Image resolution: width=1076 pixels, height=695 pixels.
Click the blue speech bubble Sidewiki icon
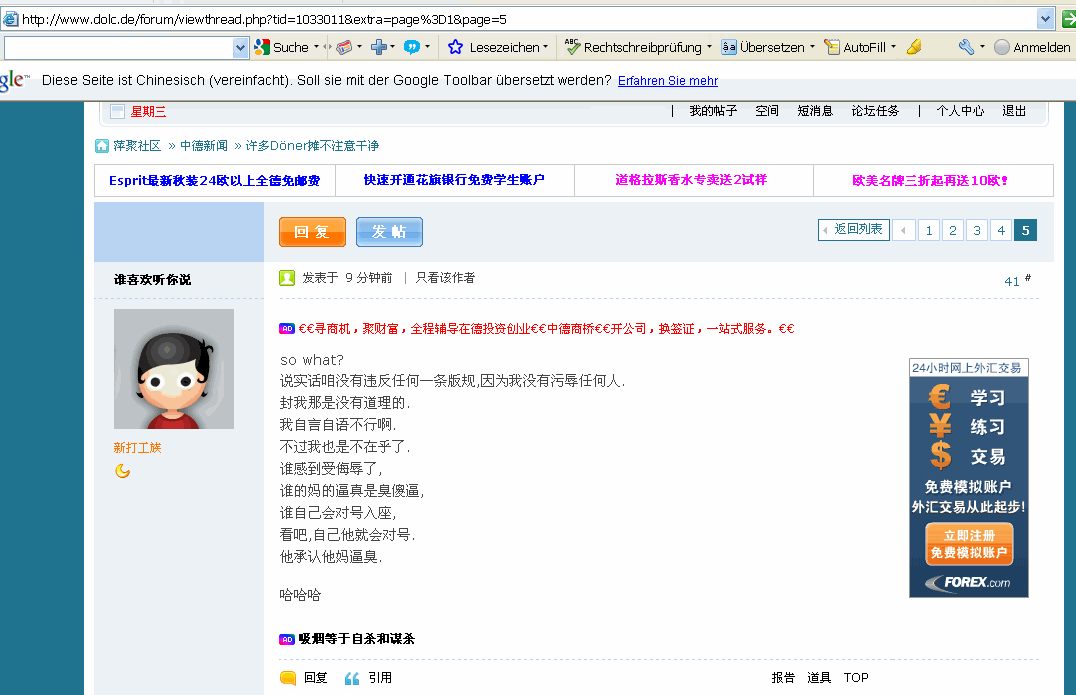pyautogui.click(x=411, y=47)
